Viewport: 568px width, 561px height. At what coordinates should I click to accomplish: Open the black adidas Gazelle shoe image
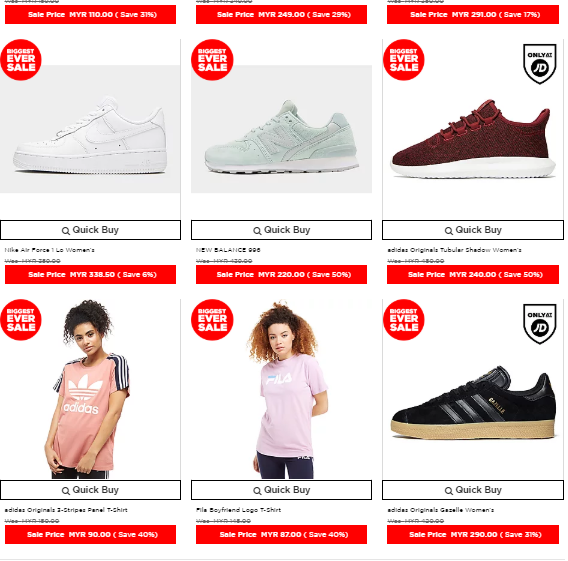coord(473,403)
